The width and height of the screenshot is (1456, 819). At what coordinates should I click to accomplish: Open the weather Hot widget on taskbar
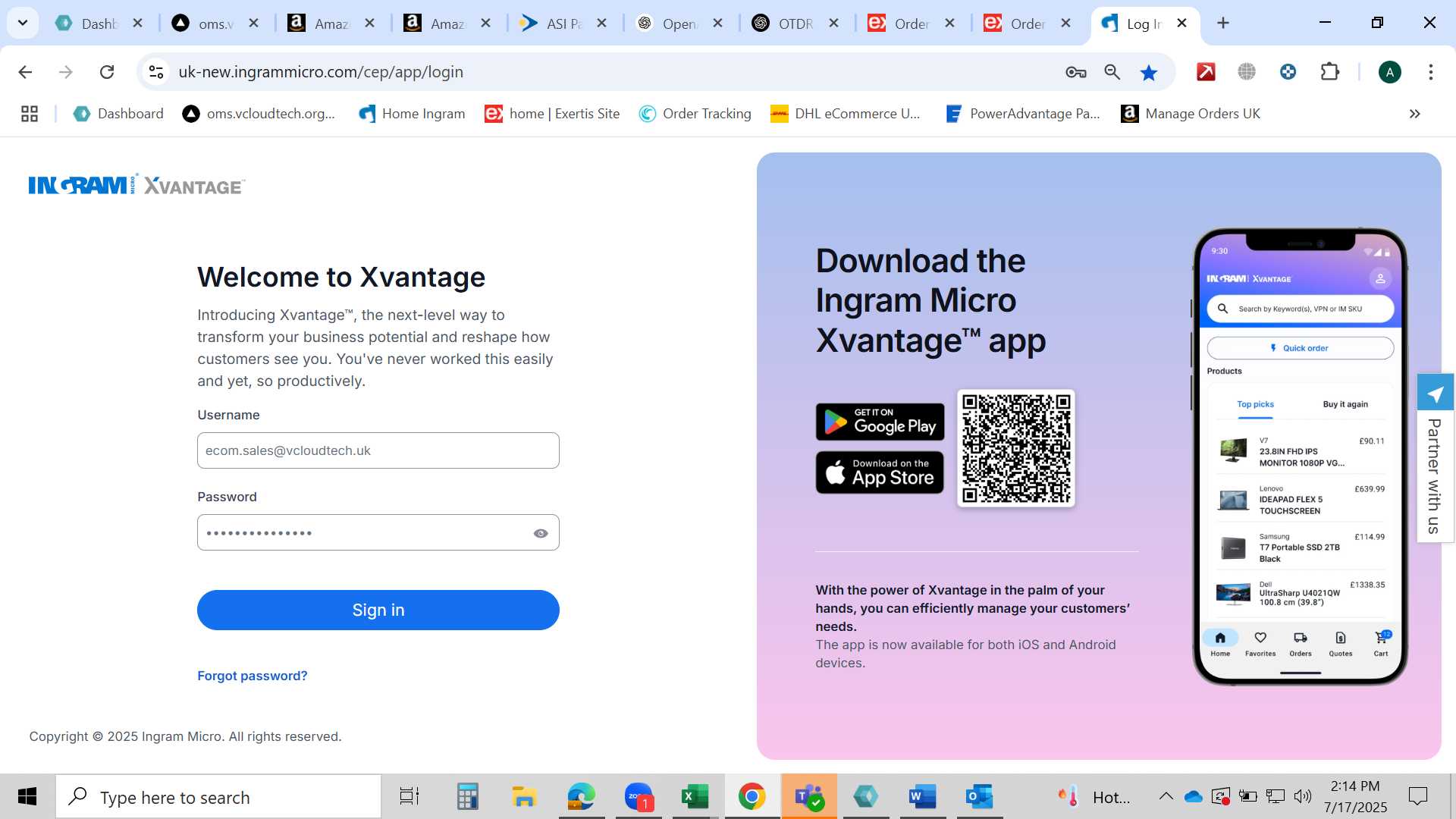tap(1094, 797)
